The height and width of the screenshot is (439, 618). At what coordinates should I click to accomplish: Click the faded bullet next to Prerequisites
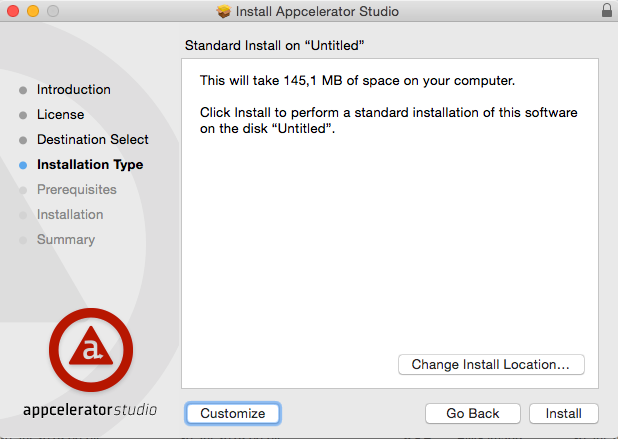pos(23,190)
